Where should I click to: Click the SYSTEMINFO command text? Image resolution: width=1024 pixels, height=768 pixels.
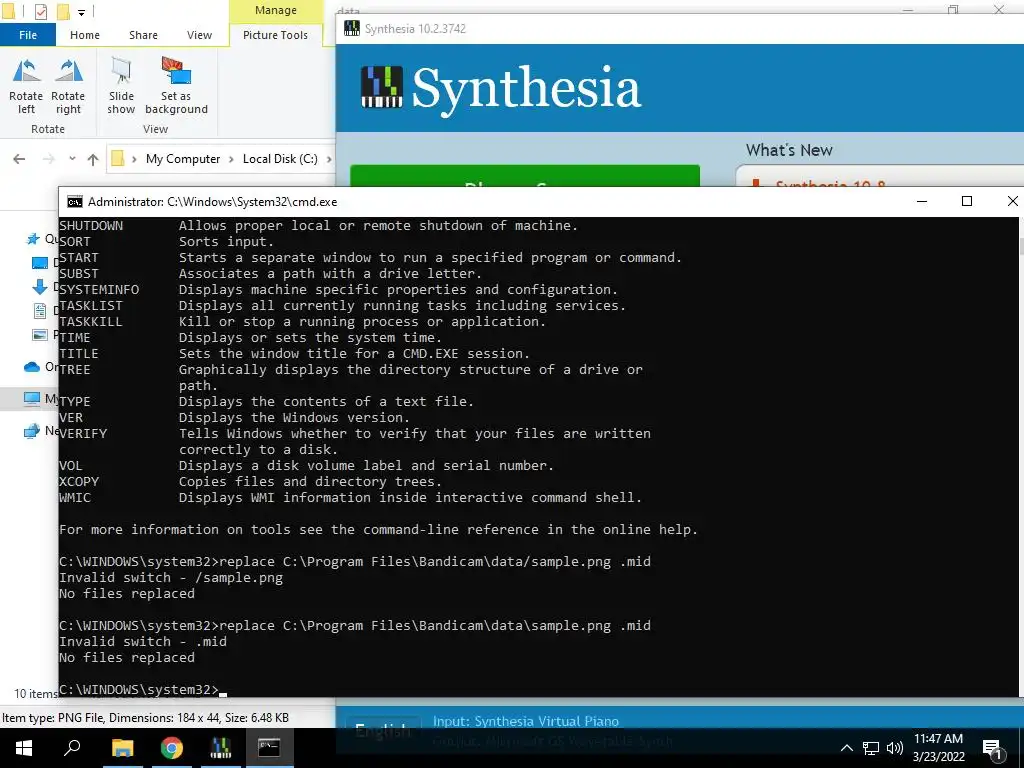click(x=99, y=289)
